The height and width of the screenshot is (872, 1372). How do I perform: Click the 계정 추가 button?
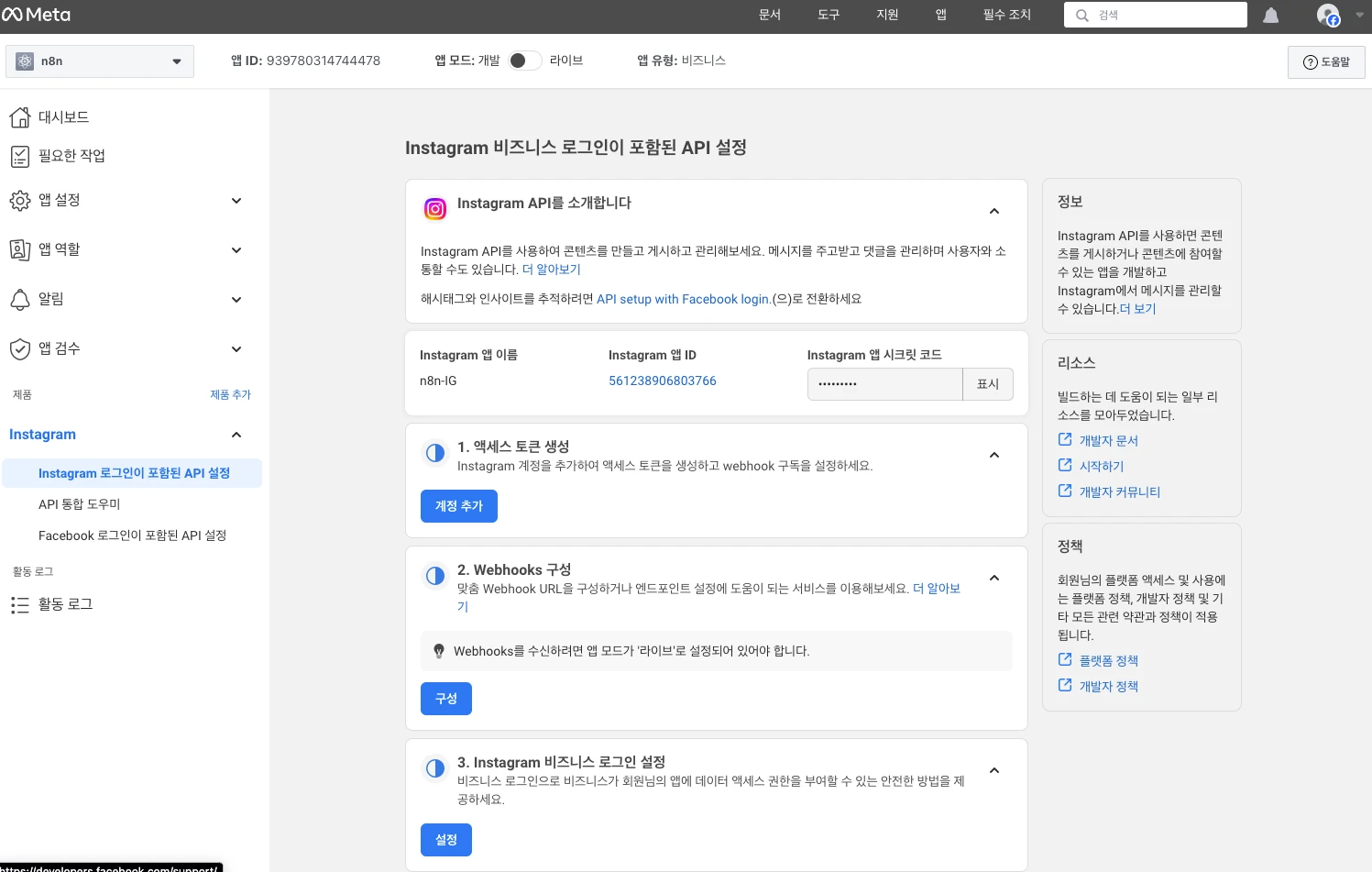coord(459,506)
